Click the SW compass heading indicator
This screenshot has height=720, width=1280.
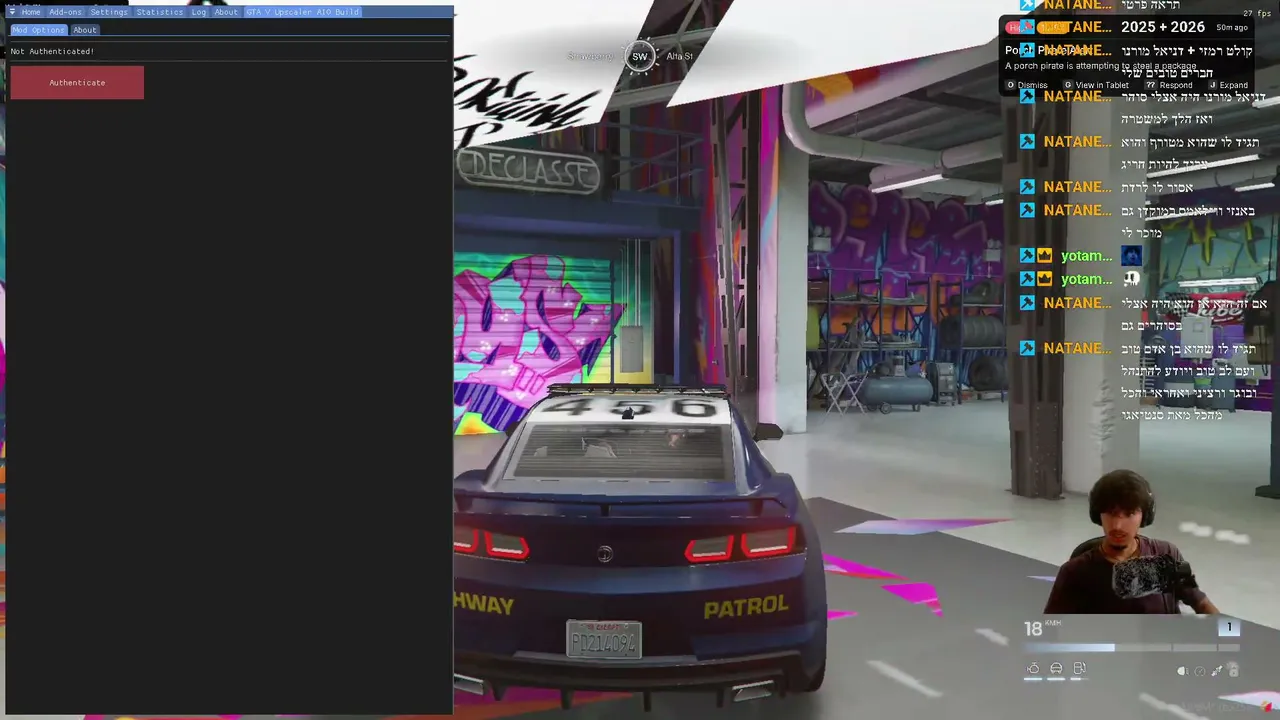[x=640, y=56]
